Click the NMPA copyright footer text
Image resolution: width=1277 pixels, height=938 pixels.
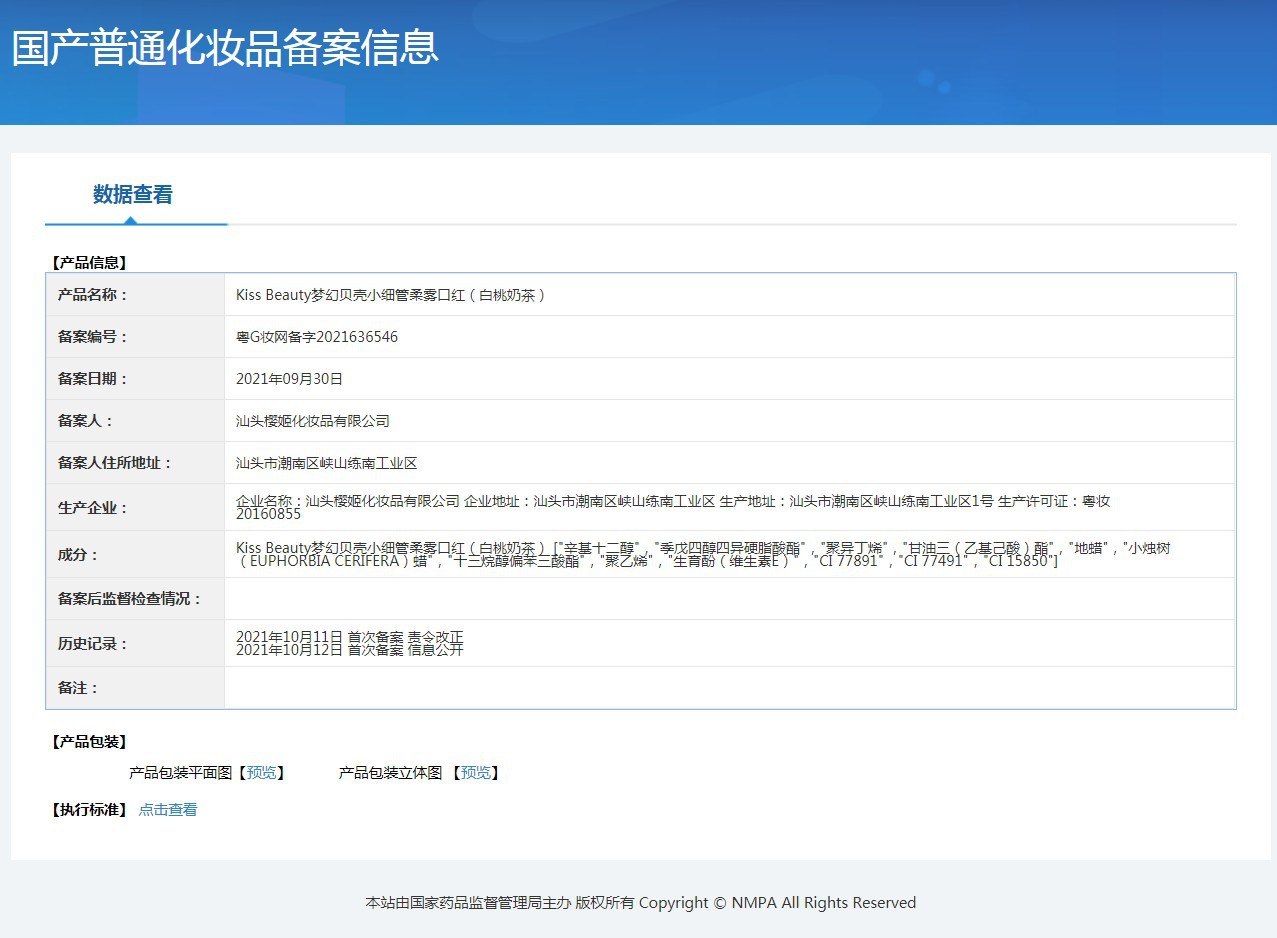click(x=640, y=903)
